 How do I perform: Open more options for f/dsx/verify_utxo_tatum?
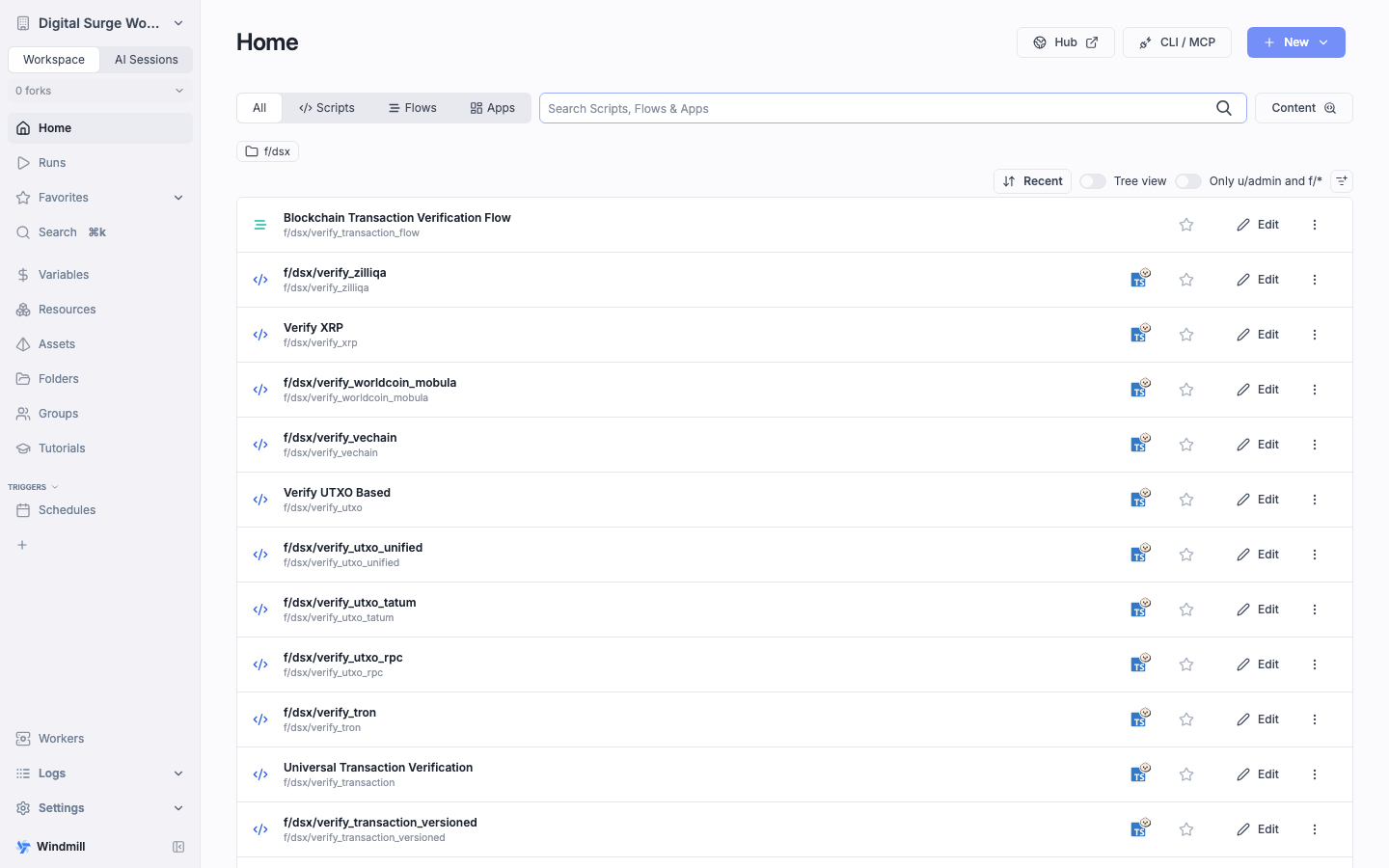(x=1315, y=610)
